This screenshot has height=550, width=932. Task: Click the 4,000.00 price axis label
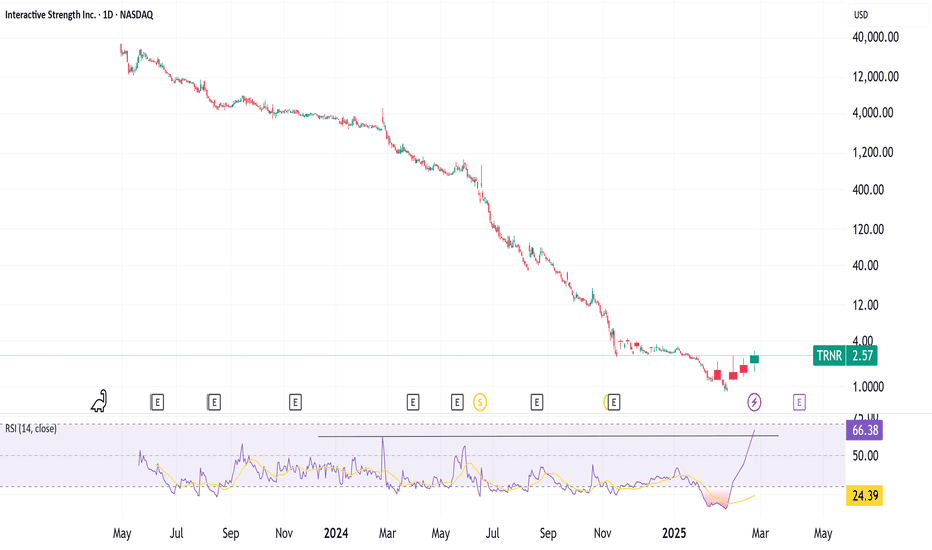[x=873, y=112]
